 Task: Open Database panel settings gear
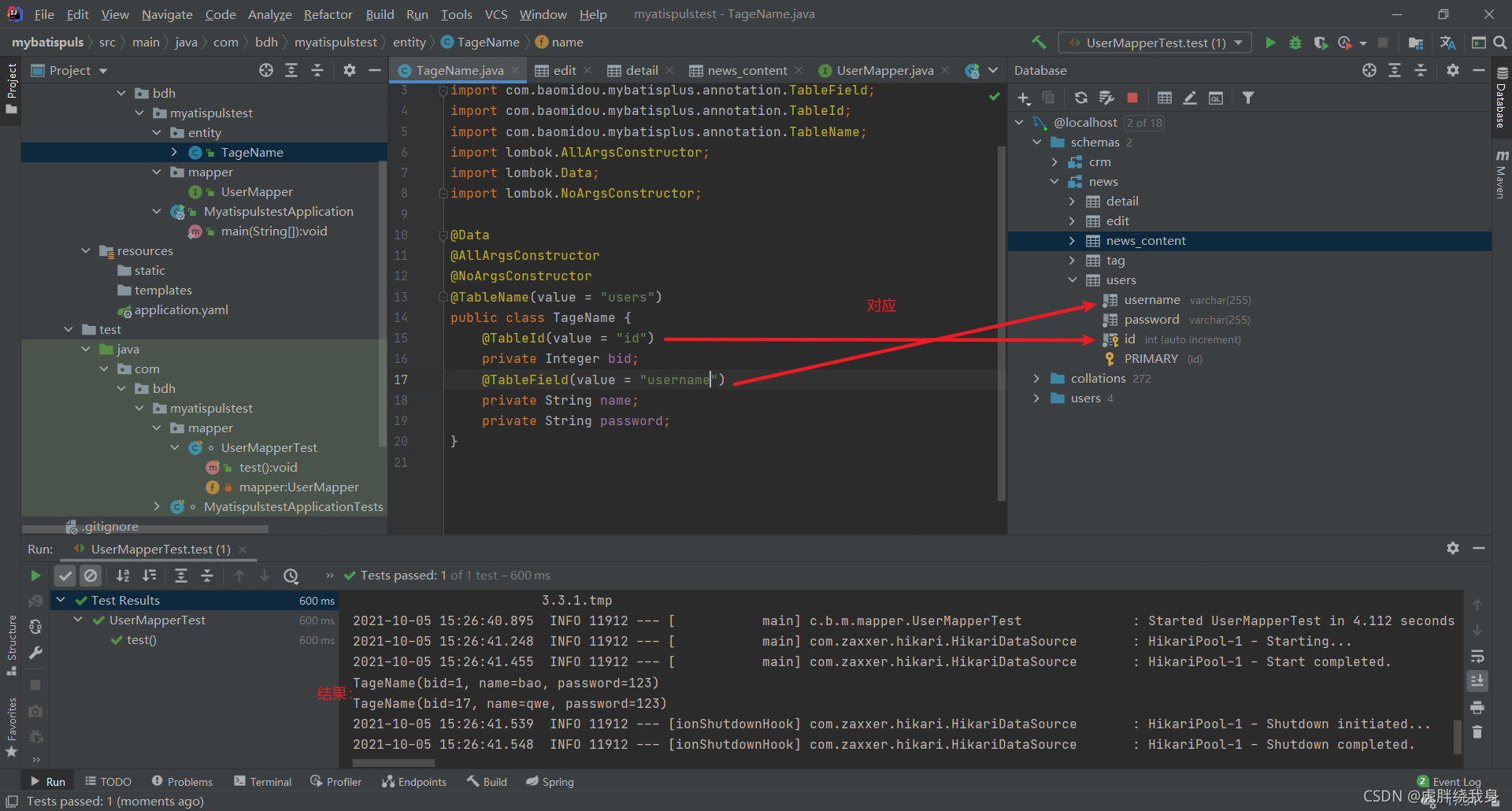pos(1453,70)
